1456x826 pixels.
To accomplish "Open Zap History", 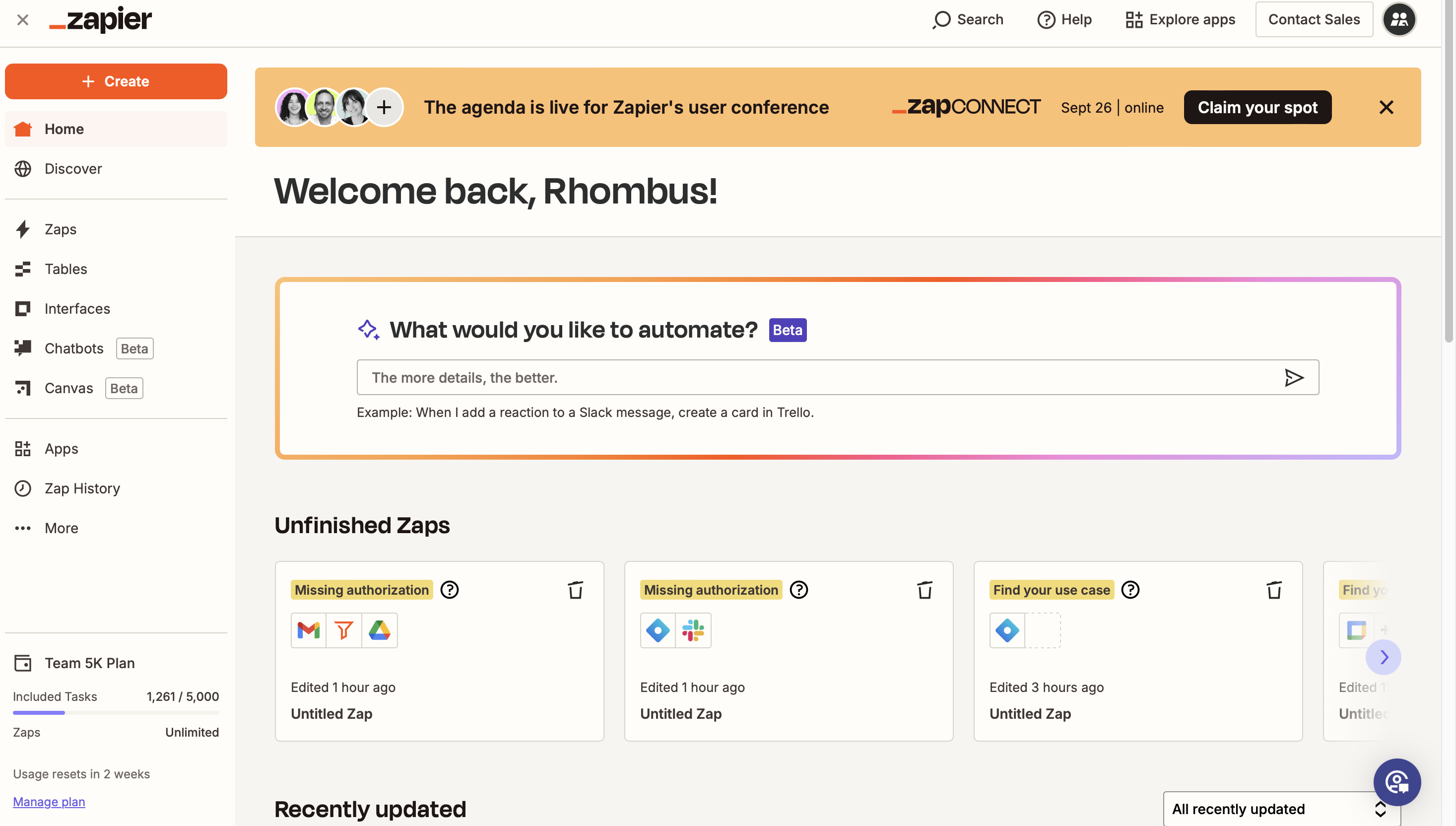I will tap(116, 488).
